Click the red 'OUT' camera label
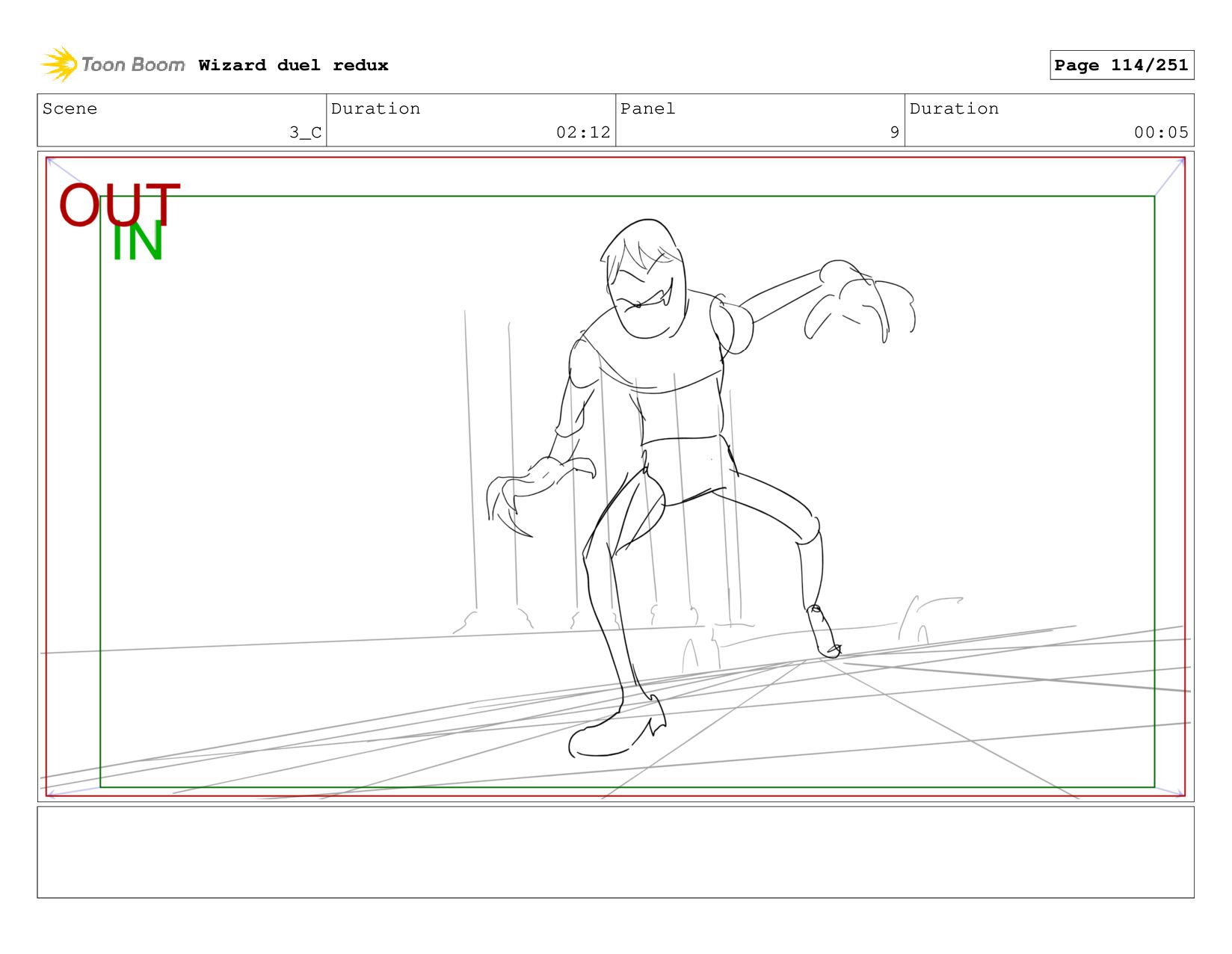This screenshot has width=1232, height=954. [120, 205]
